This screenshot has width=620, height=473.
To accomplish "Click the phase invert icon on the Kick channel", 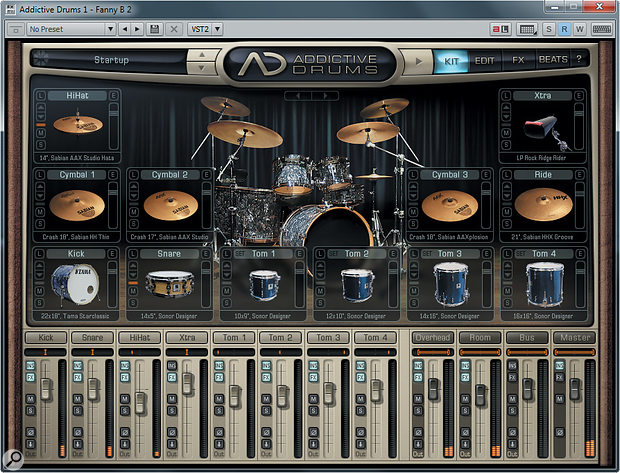I will tap(30, 432).
